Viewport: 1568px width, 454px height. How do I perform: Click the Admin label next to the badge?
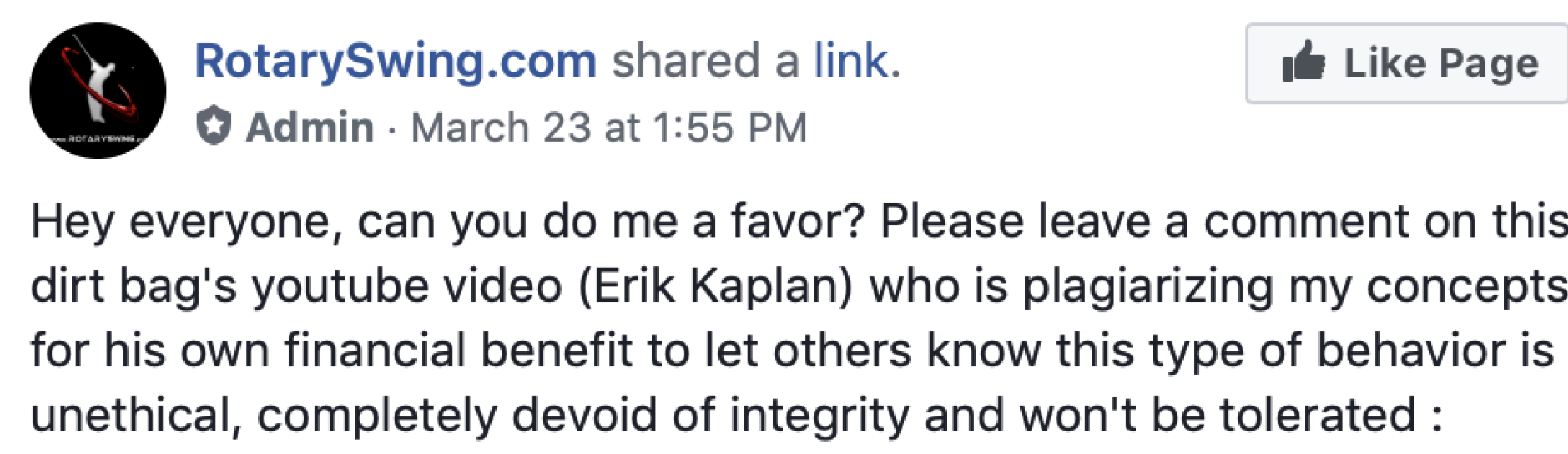310,128
